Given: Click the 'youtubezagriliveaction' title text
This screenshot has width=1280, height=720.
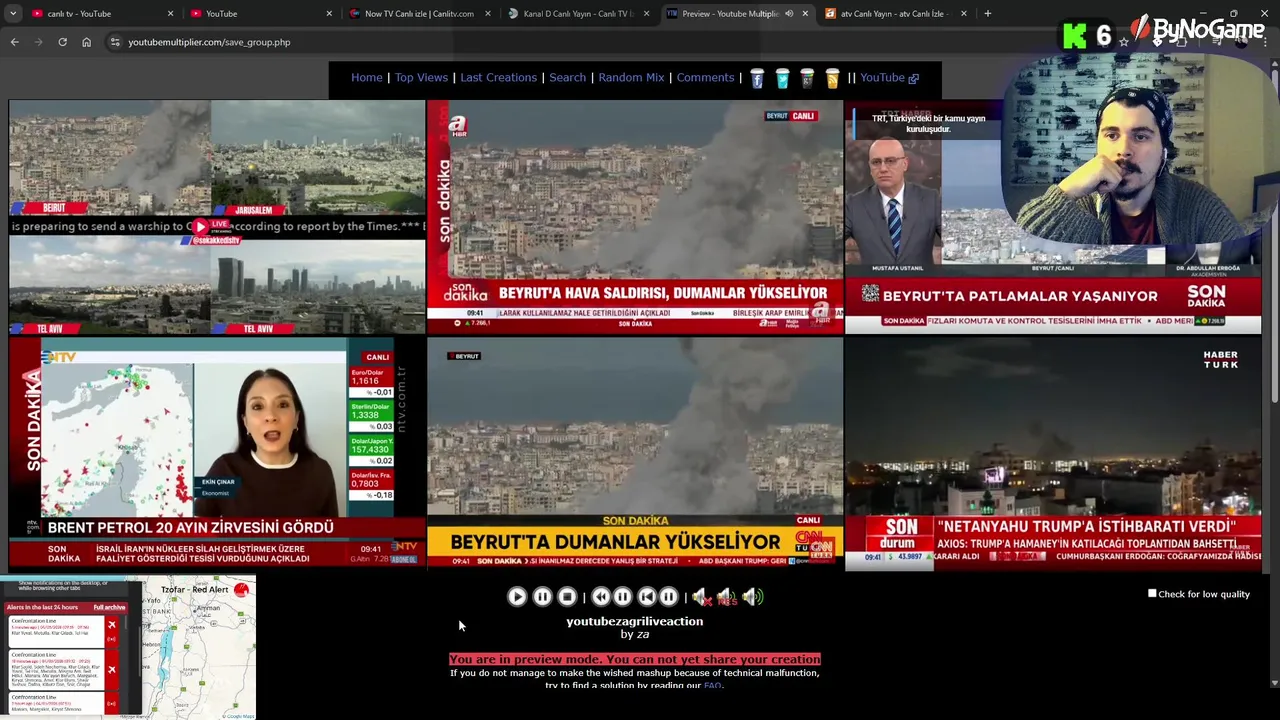Looking at the screenshot, I should click(x=634, y=621).
